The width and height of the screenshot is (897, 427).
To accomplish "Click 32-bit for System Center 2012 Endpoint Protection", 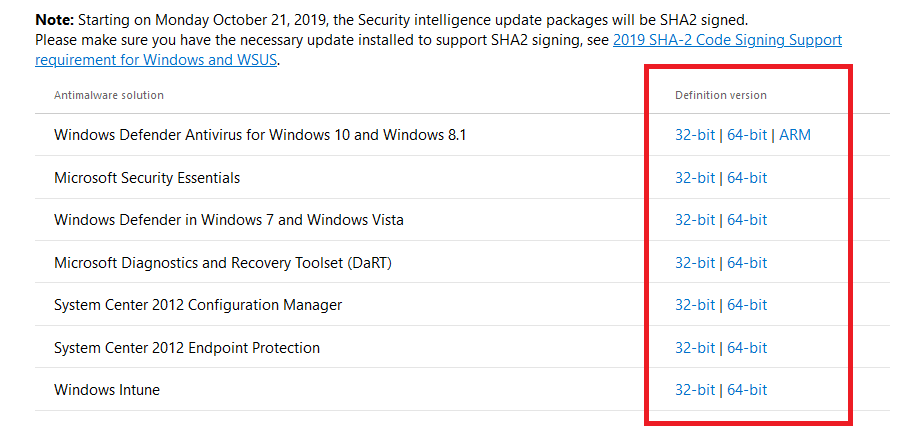I will tap(695, 347).
